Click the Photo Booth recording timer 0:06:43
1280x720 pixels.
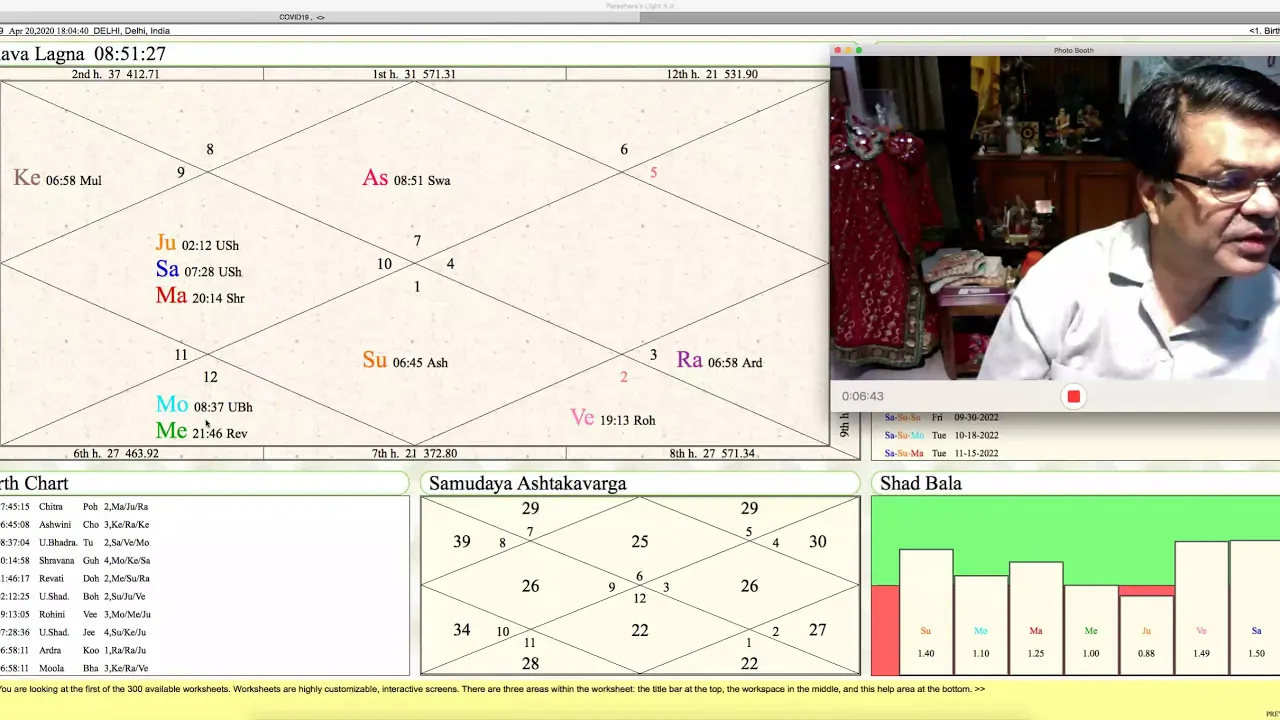click(862, 397)
